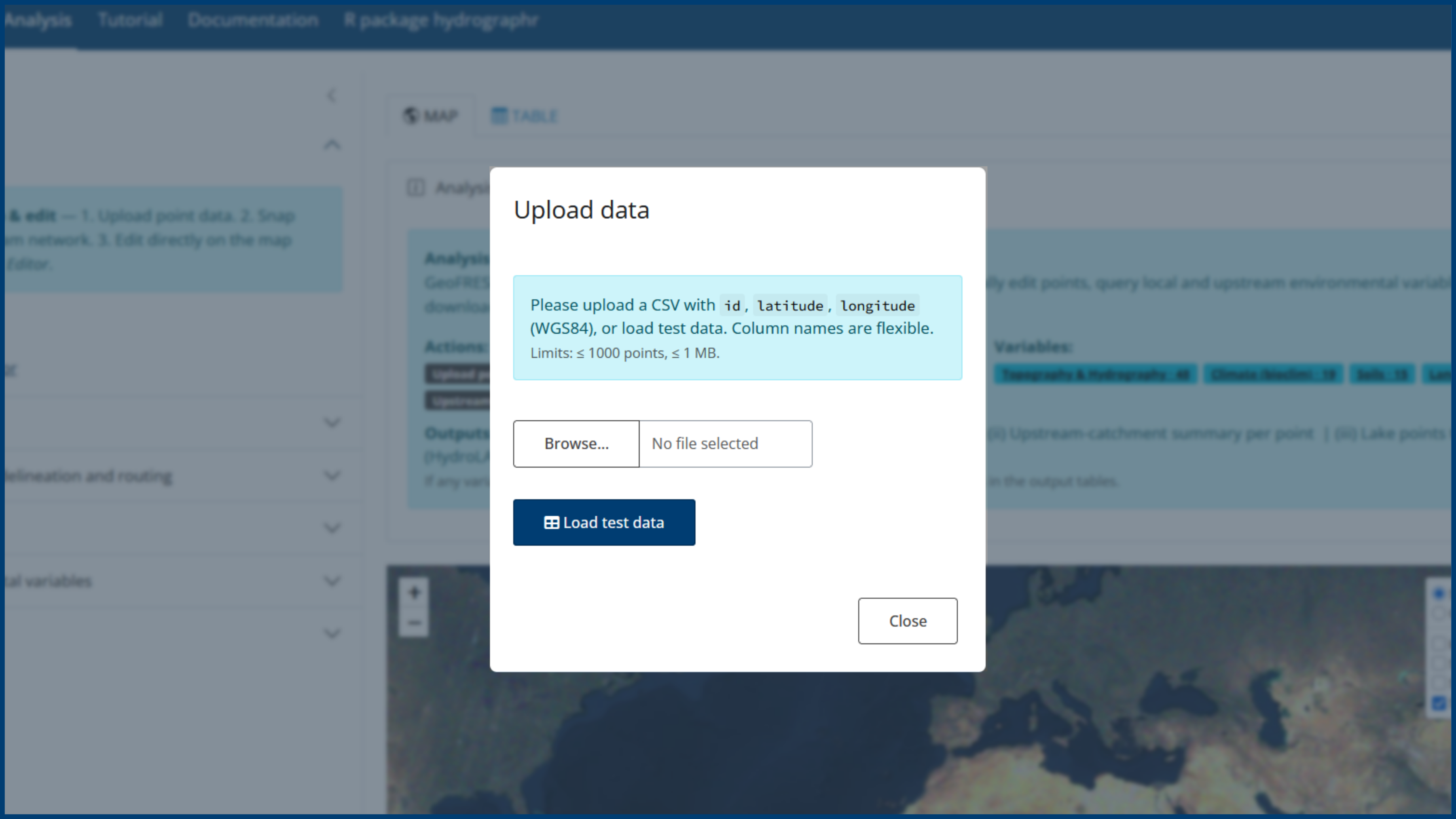Close the Upload data dialog

[x=907, y=621]
